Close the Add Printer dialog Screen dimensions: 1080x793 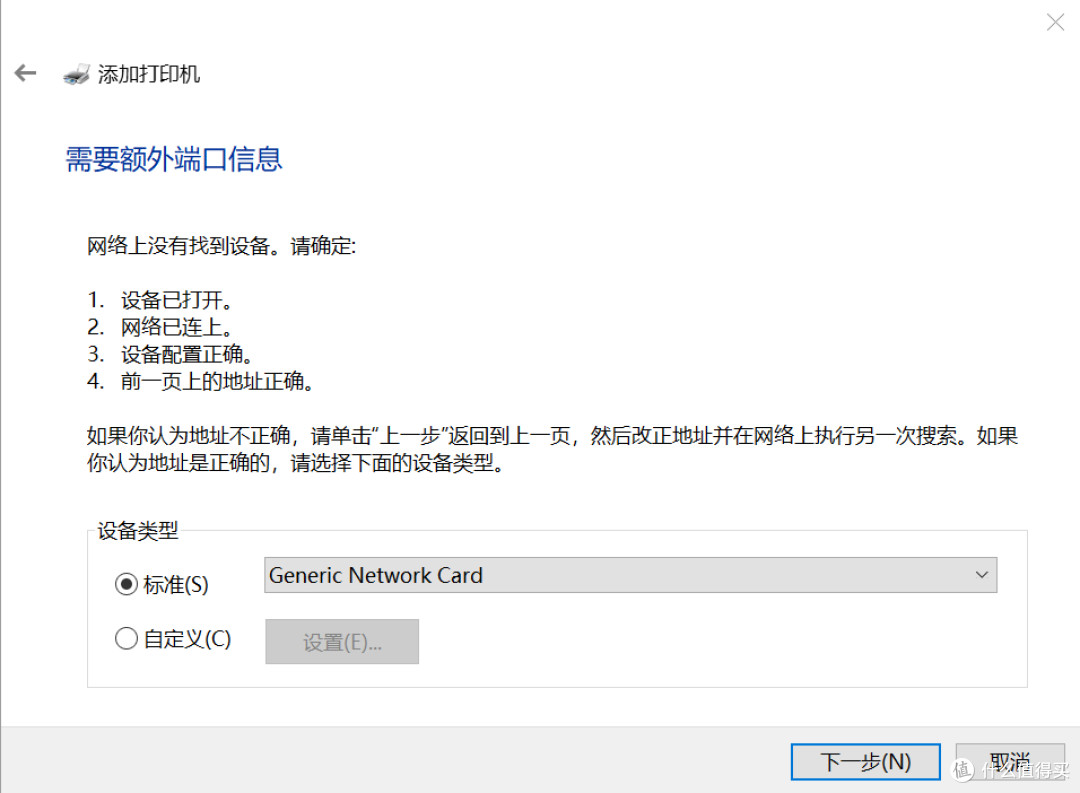pyautogui.click(x=1055, y=22)
